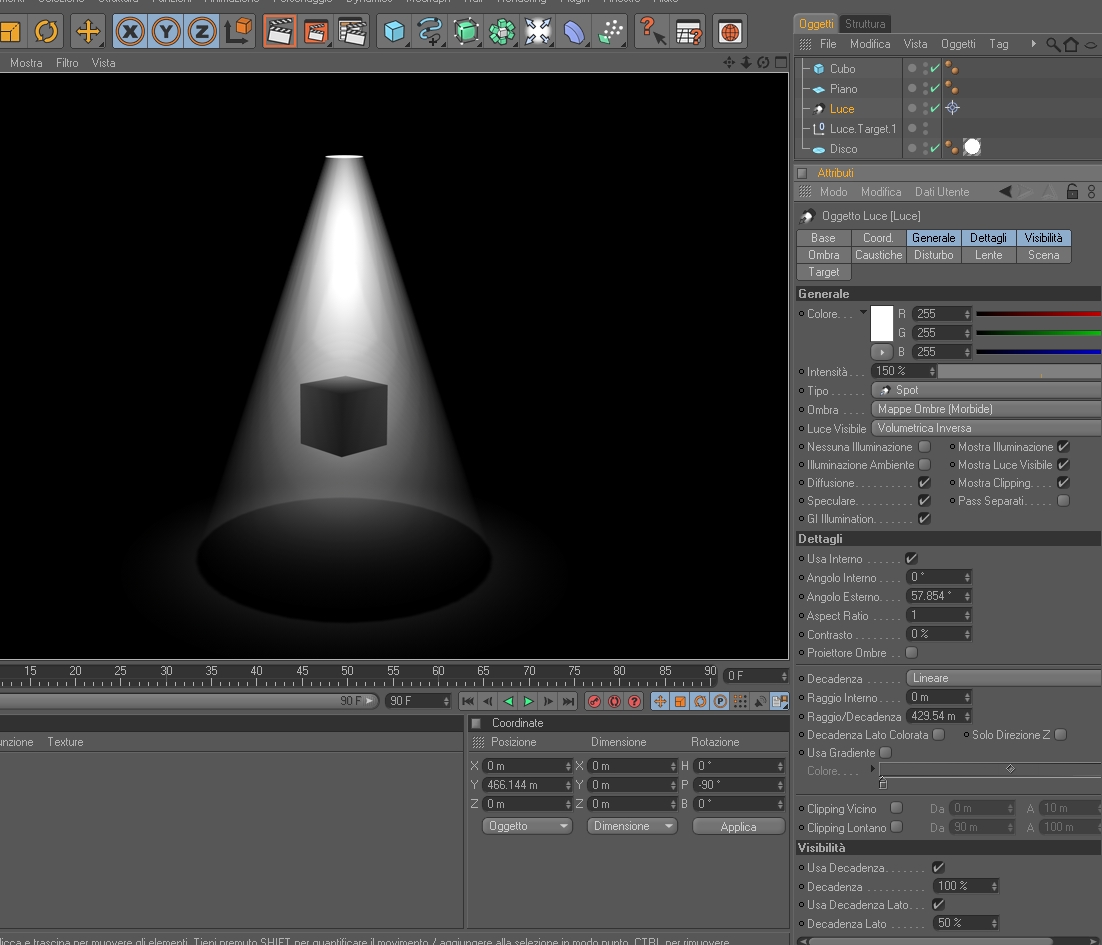Click the move tool in top toolbar
Image resolution: width=1102 pixels, height=945 pixels.
pyautogui.click(x=88, y=32)
